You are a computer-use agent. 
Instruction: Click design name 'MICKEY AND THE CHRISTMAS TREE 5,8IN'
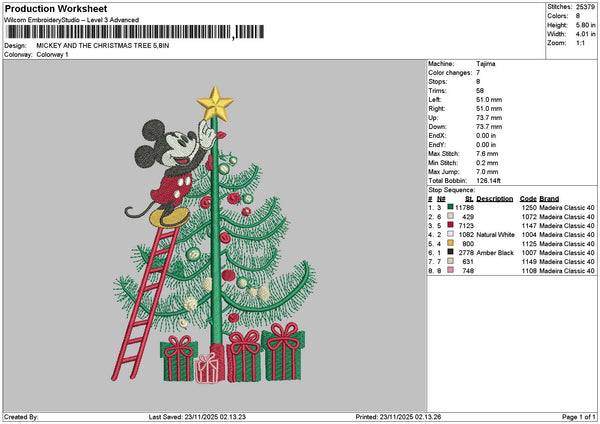pyautogui.click(x=103, y=46)
